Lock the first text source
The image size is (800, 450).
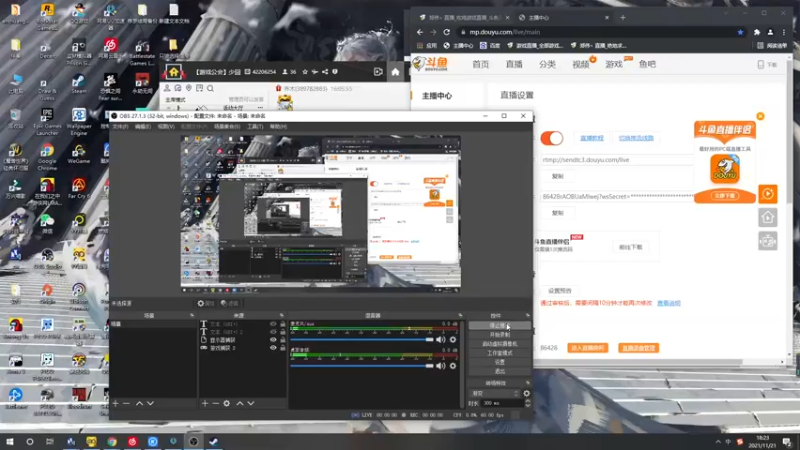point(283,324)
